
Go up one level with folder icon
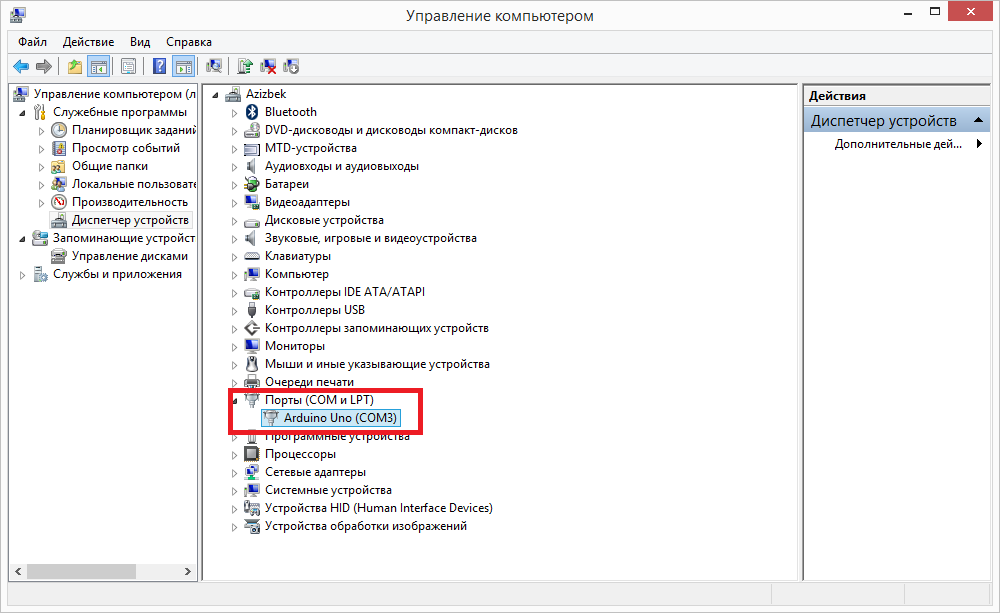click(x=75, y=66)
